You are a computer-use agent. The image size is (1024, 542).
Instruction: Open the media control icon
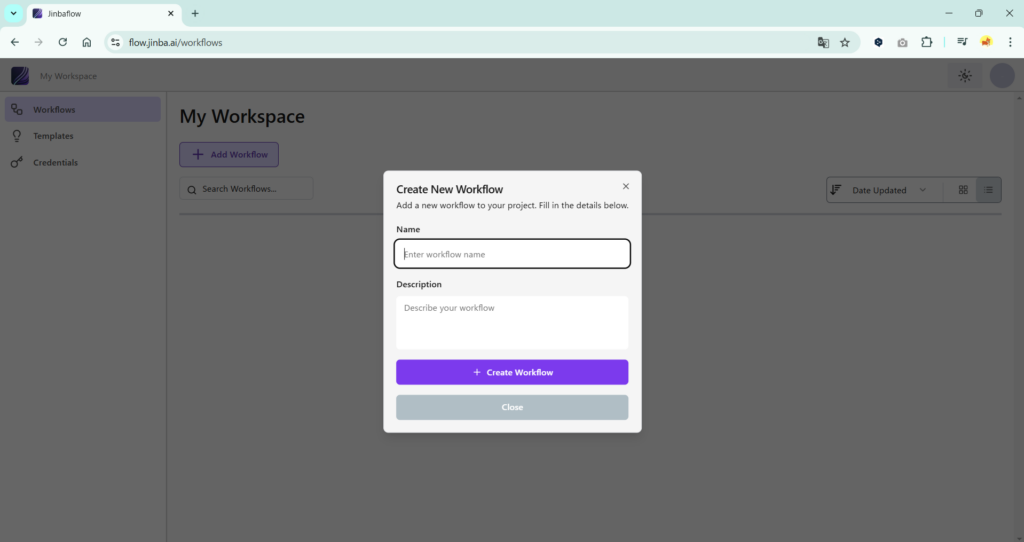pyautogui.click(x=962, y=42)
